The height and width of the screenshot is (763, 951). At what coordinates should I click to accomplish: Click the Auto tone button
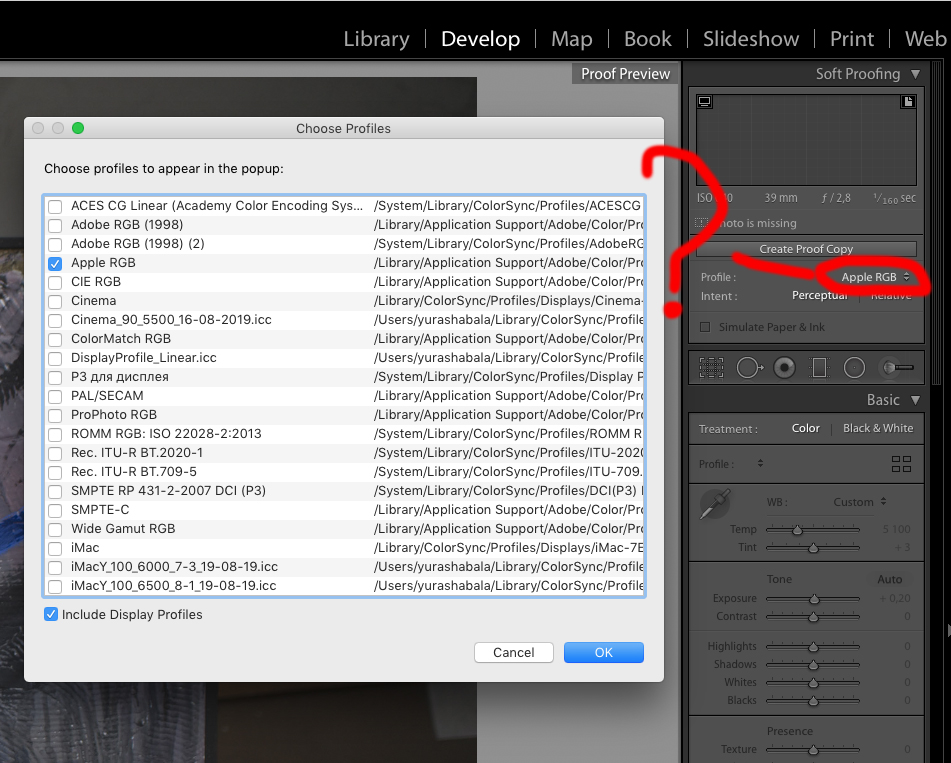click(890, 579)
